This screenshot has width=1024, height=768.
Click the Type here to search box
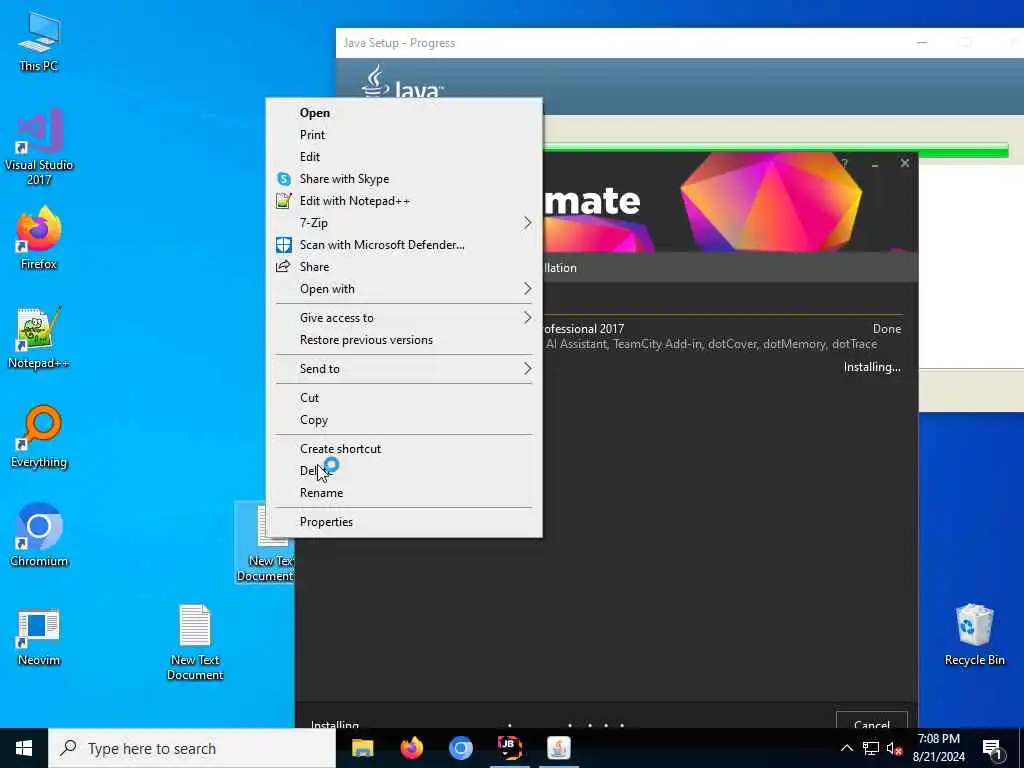192,748
